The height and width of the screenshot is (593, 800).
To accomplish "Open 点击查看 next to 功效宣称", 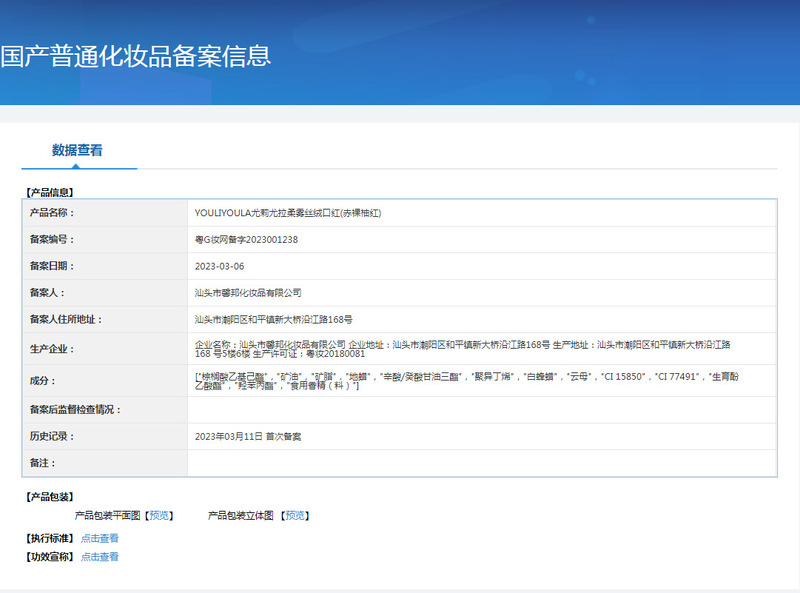I will point(99,556).
